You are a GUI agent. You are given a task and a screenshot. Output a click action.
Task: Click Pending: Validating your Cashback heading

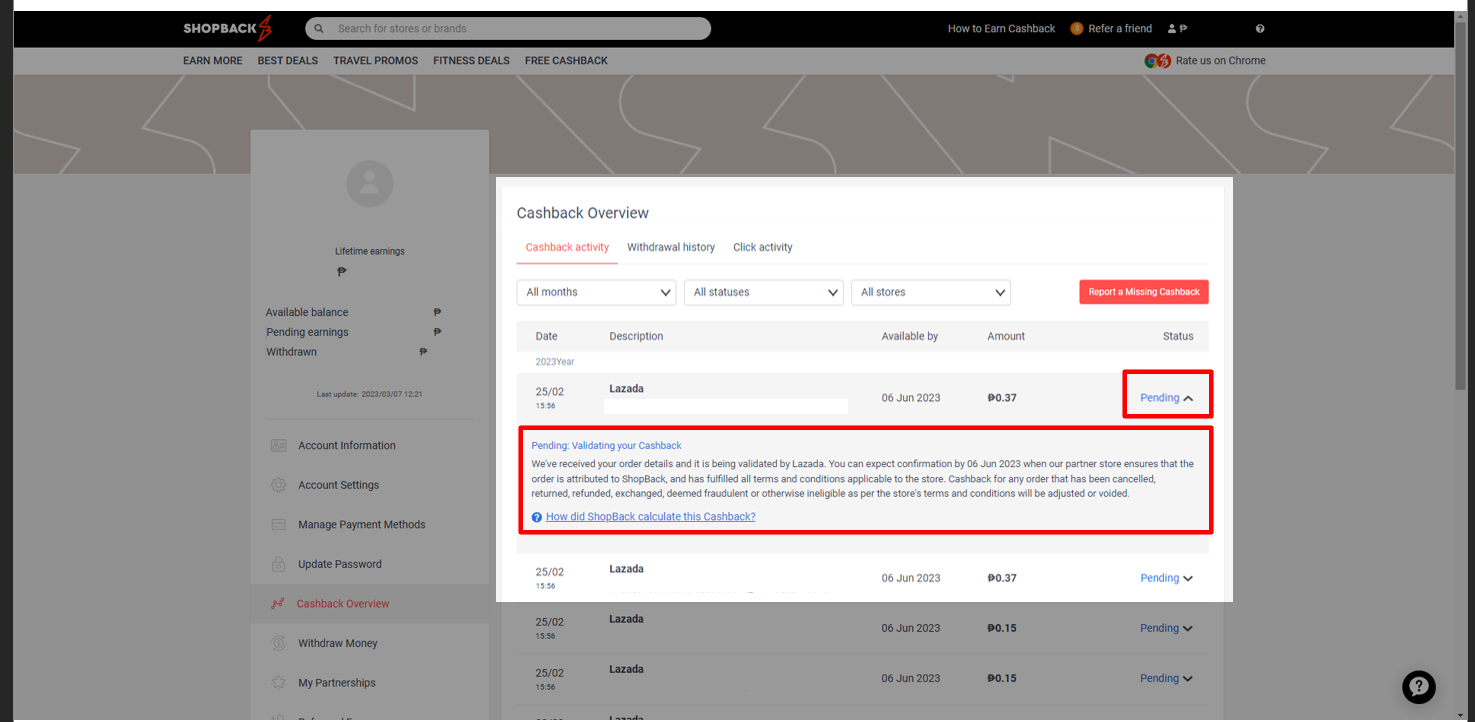click(x=607, y=445)
